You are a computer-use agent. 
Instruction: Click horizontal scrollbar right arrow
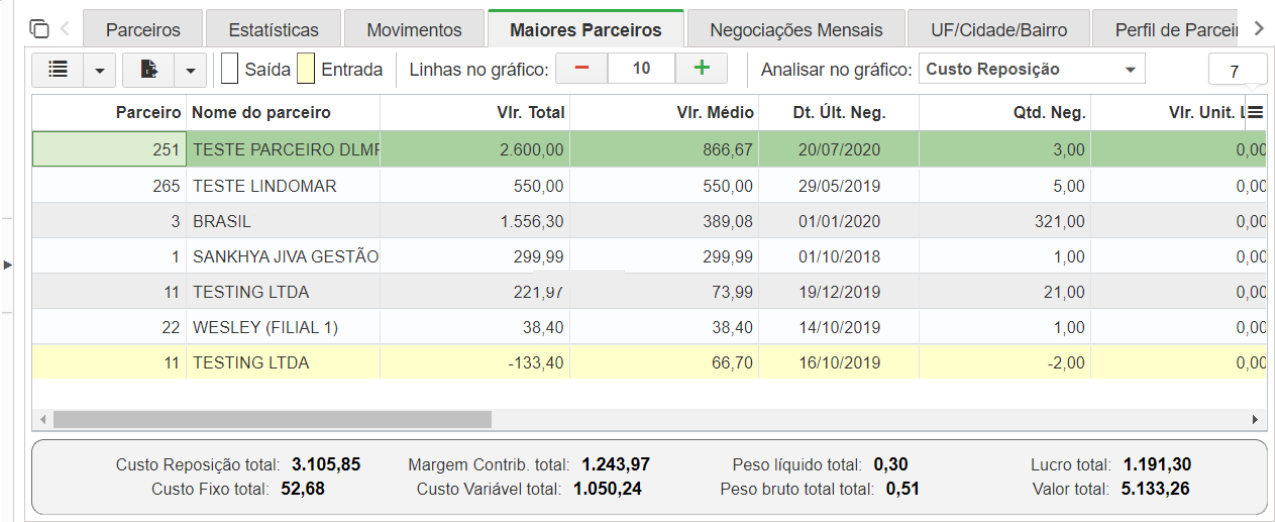pos(1255,419)
